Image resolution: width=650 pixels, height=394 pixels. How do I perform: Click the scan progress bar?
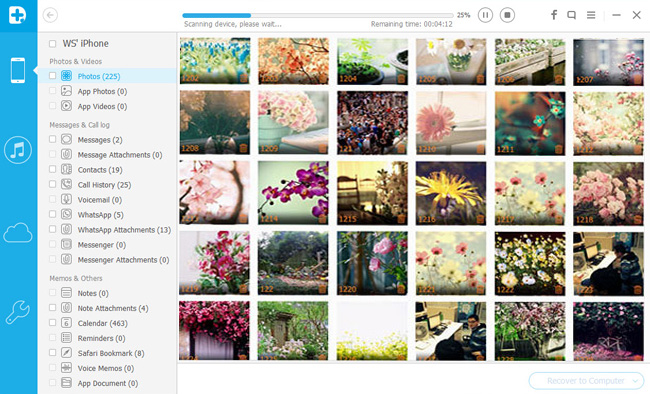click(x=318, y=15)
